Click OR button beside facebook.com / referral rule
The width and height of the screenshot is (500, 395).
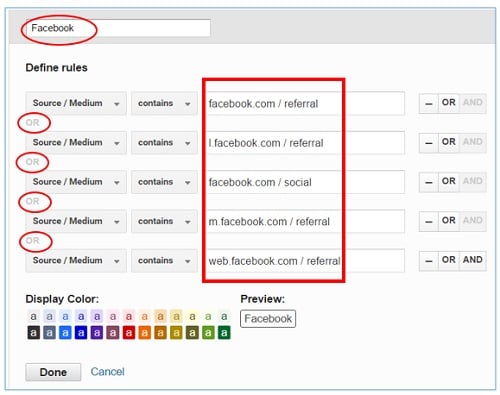click(x=449, y=103)
